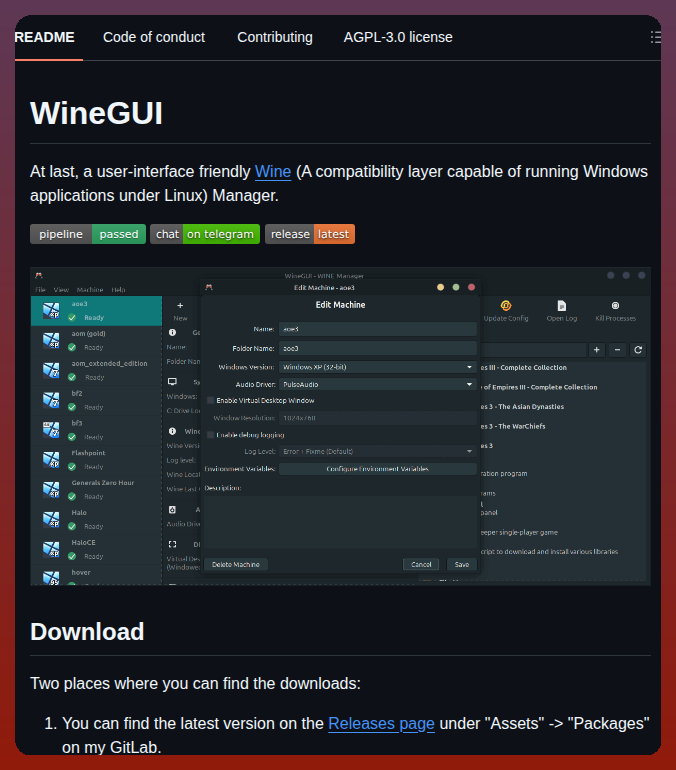This screenshot has width=676, height=770.
Task: In the WineGUI screenshot, open Machine menu
Action: point(90,290)
